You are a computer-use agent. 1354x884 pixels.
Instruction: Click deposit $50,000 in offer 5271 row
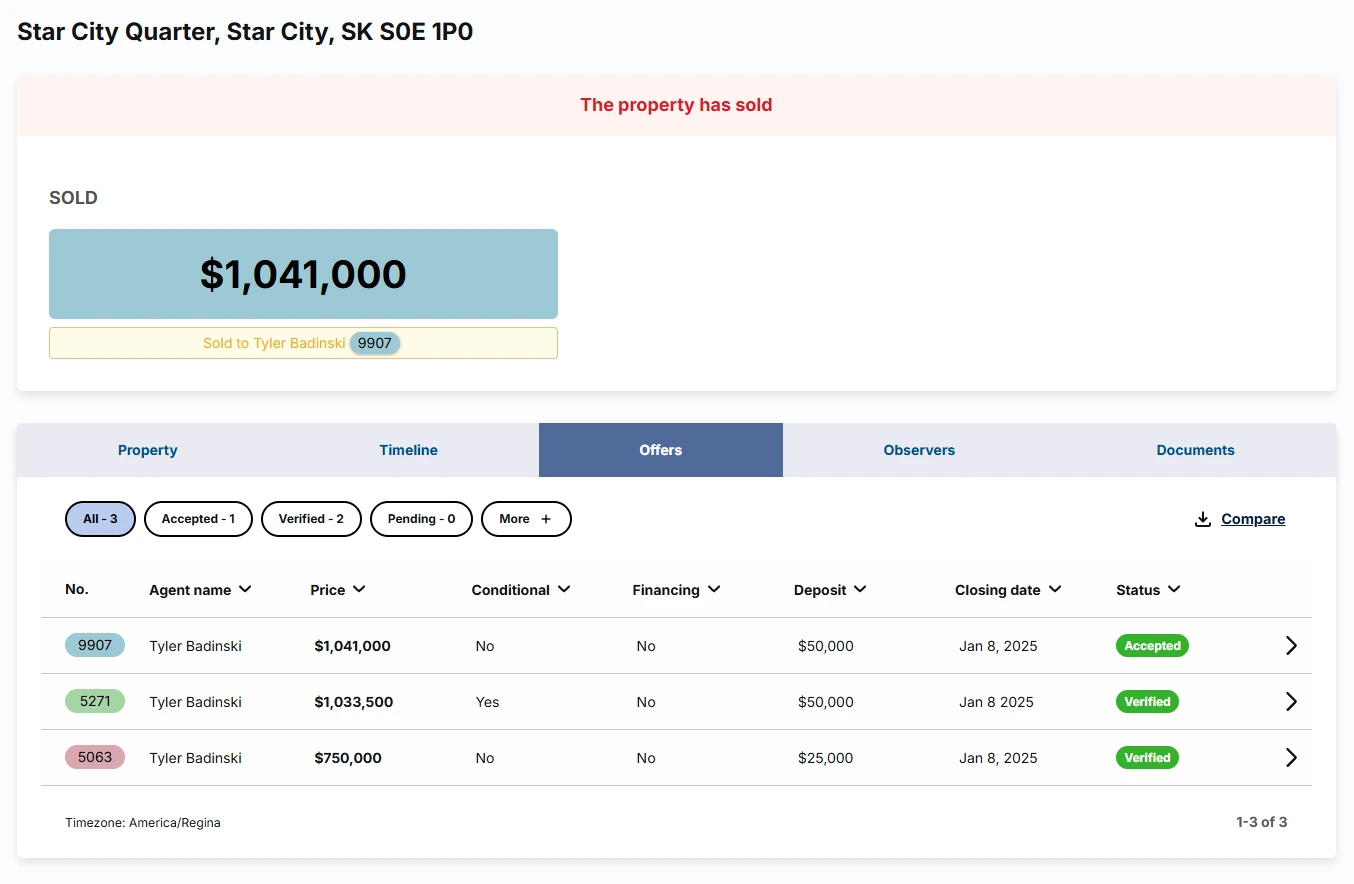pos(825,702)
